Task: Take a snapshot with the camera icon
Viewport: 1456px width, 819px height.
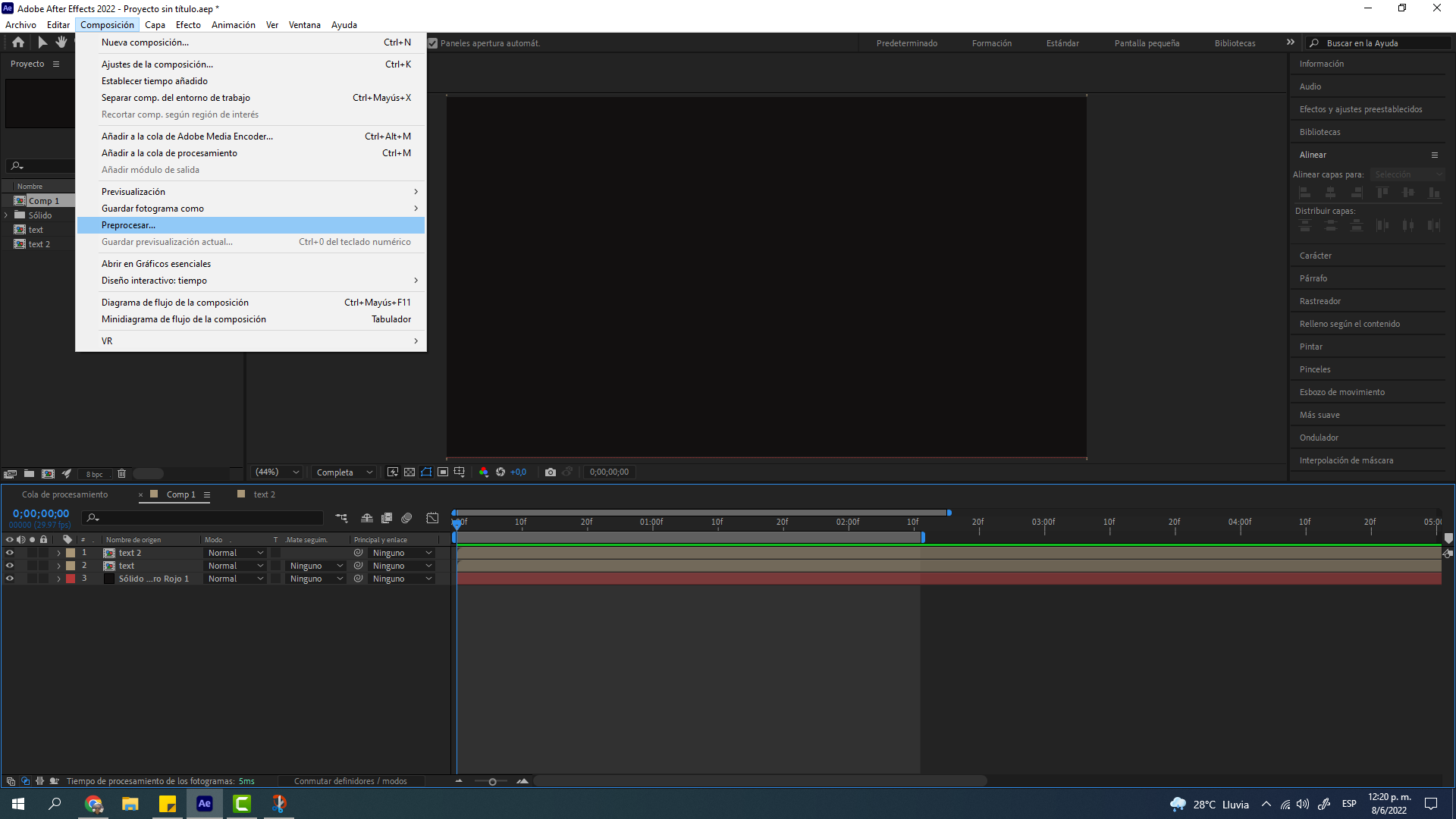Action: (x=551, y=472)
